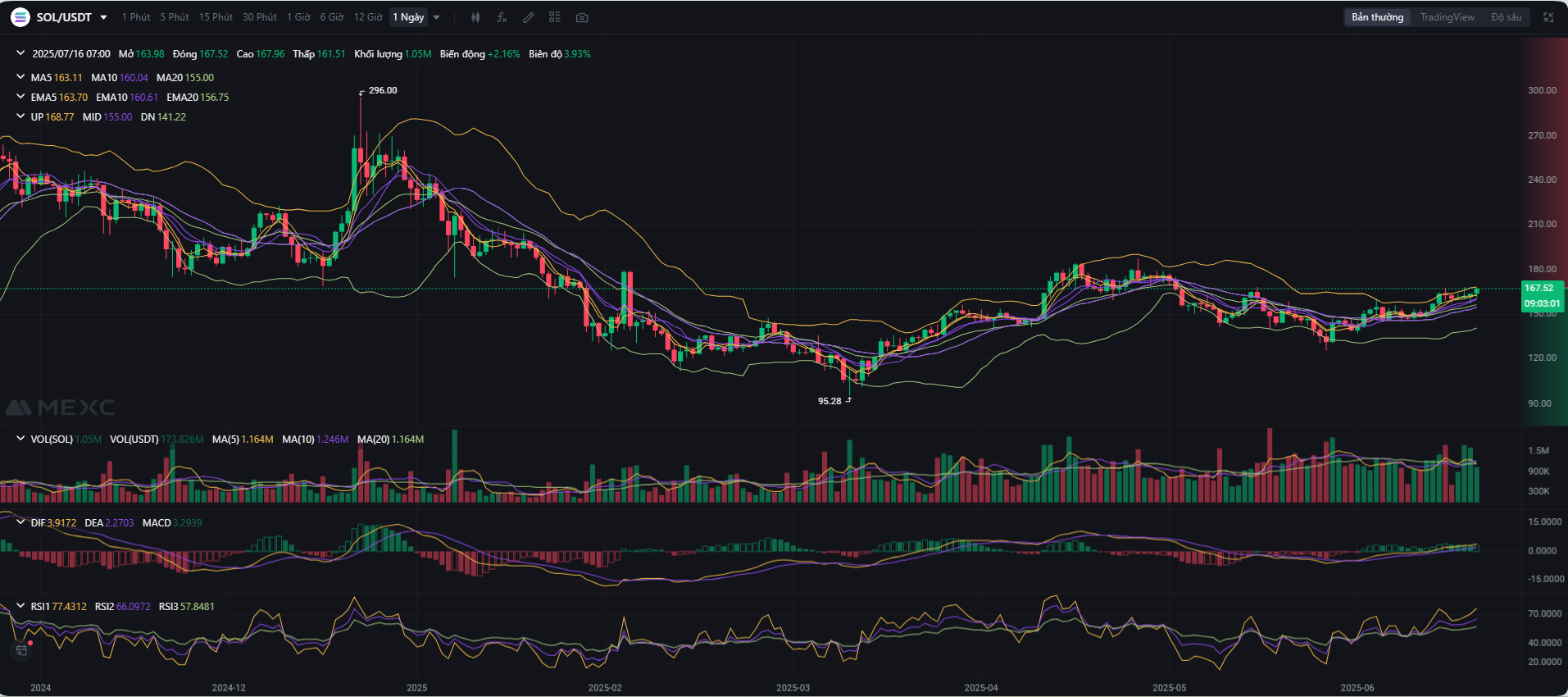Select the pencil drawing tools icon
The width and height of the screenshot is (1568, 697).
click(x=529, y=17)
